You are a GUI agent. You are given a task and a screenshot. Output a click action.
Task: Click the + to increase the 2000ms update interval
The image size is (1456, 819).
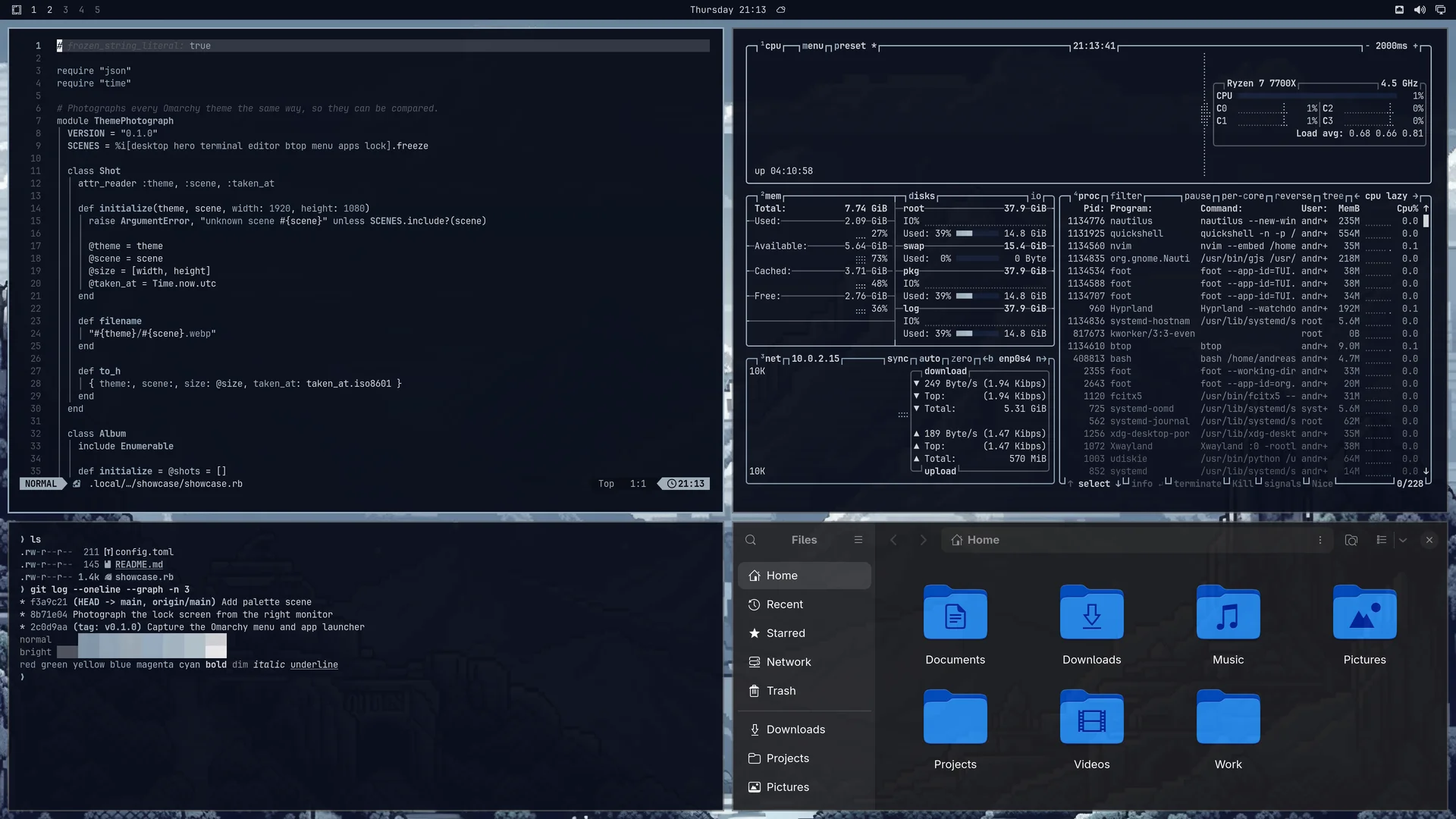(x=1415, y=46)
